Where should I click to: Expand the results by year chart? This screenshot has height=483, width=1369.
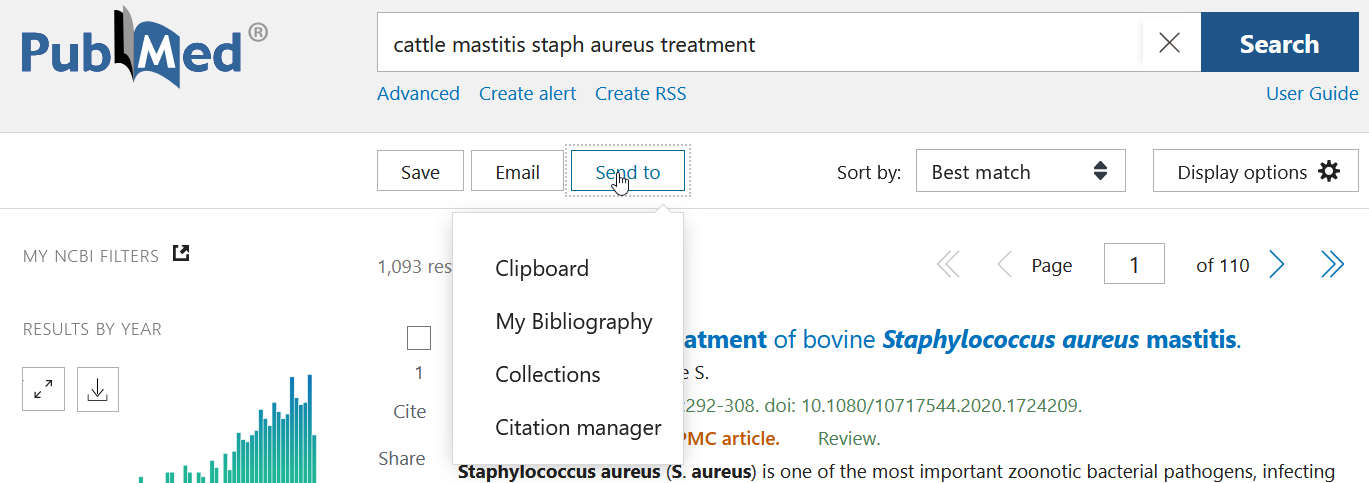[x=43, y=390]
